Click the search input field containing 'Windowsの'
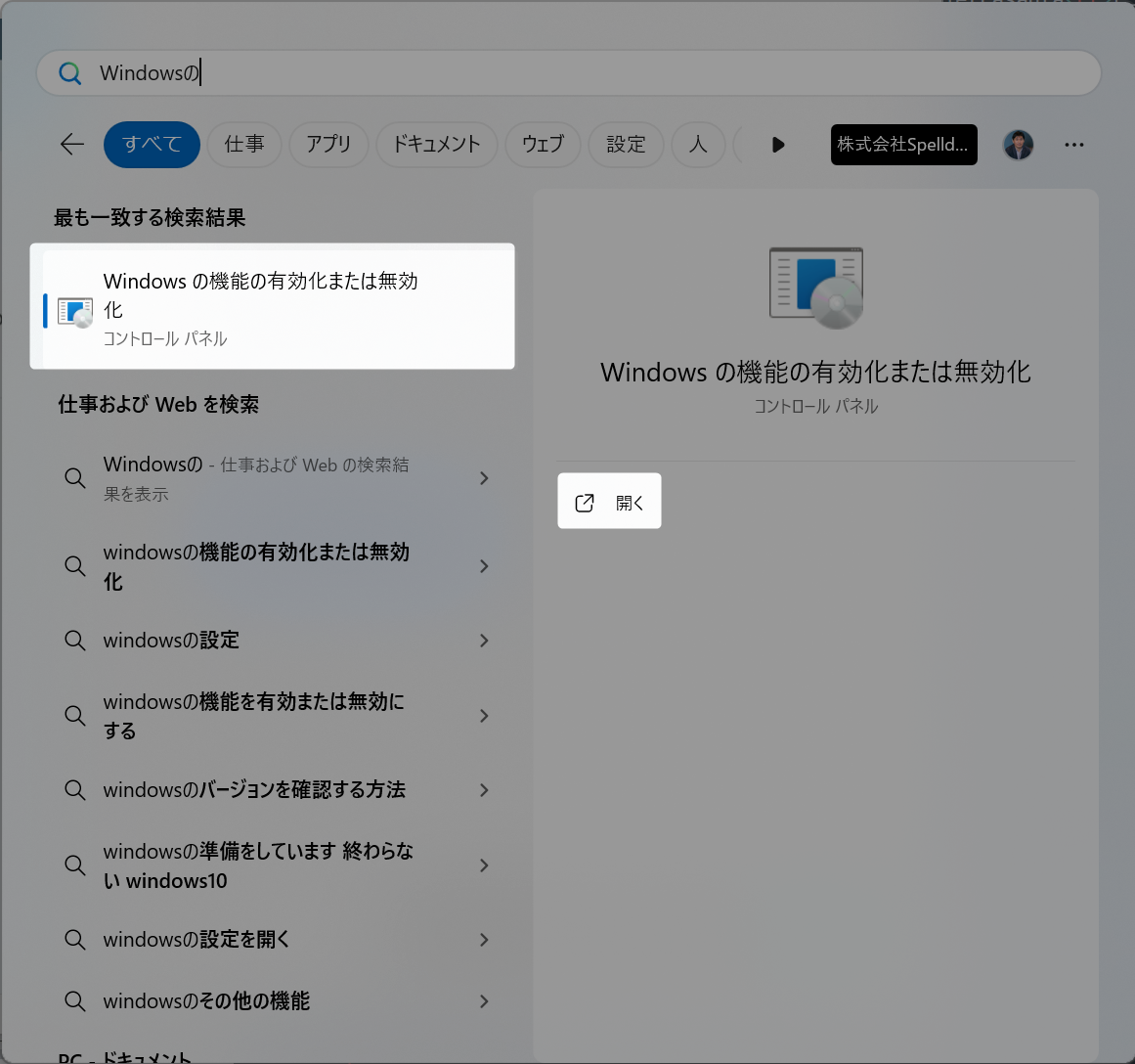Image resolution: width=1135 pixels, height=1064 pixels. point(569,73)
